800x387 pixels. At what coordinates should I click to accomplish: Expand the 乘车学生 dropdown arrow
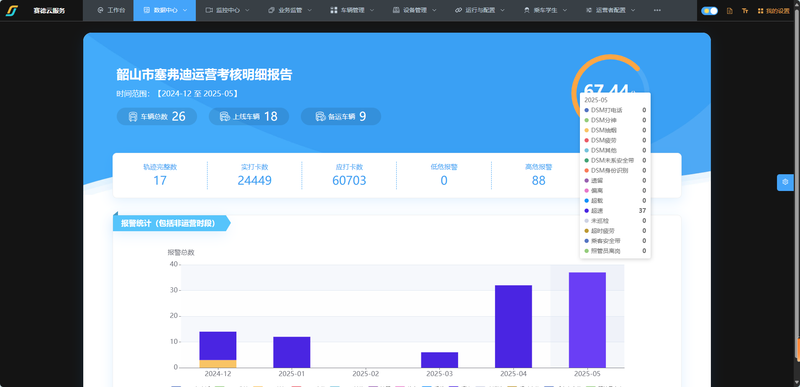coord(565,10)
